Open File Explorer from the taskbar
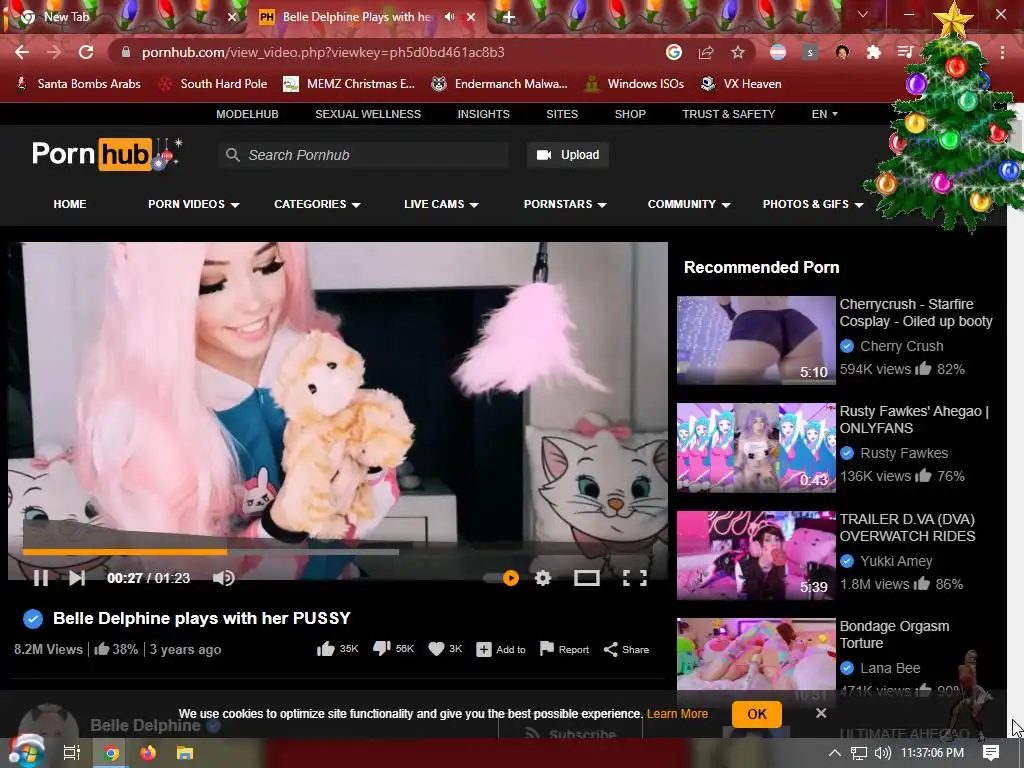Image resolution: width=1024 pixels, height=768 pixels. point(185,753)
